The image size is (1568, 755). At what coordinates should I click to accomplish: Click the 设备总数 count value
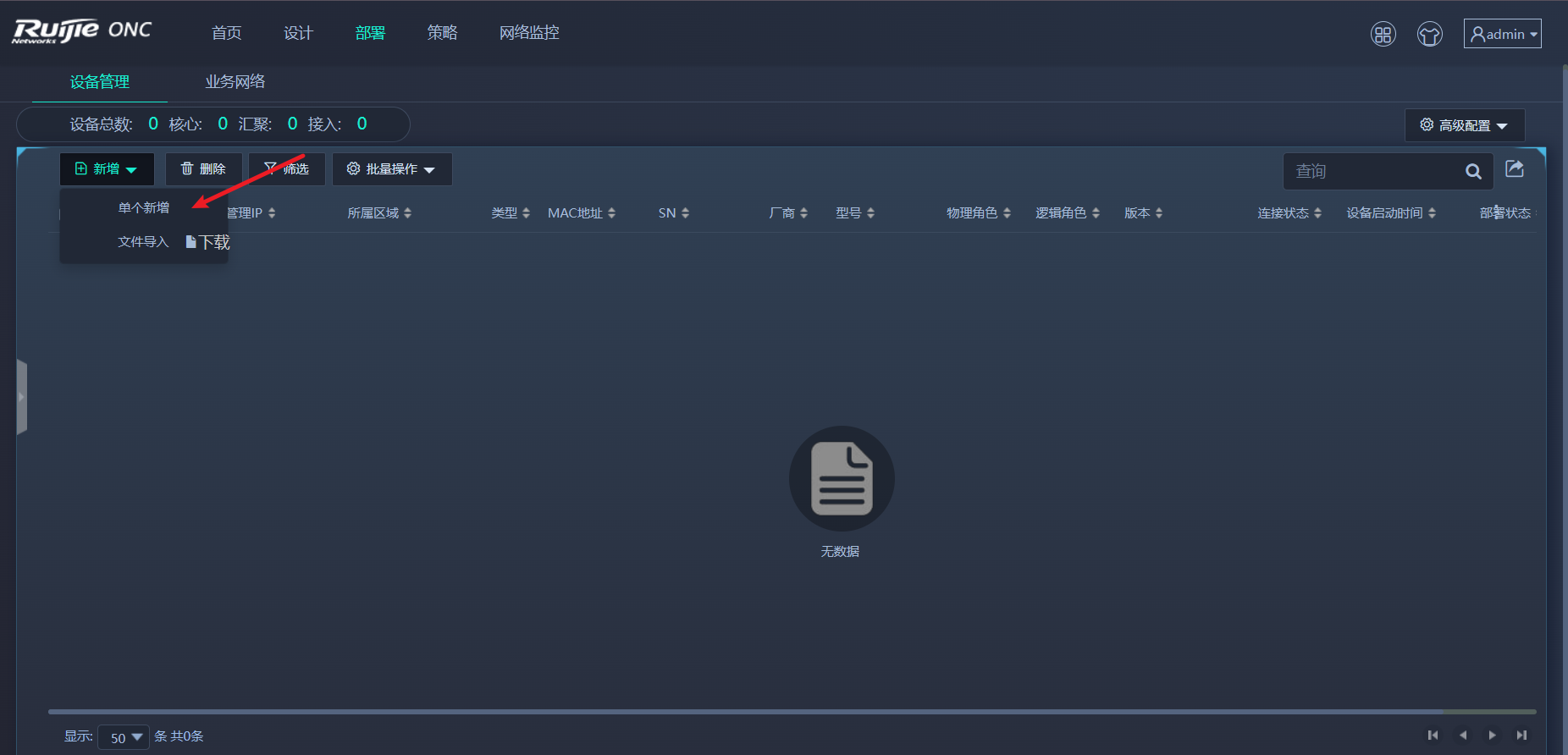[153, 124]
